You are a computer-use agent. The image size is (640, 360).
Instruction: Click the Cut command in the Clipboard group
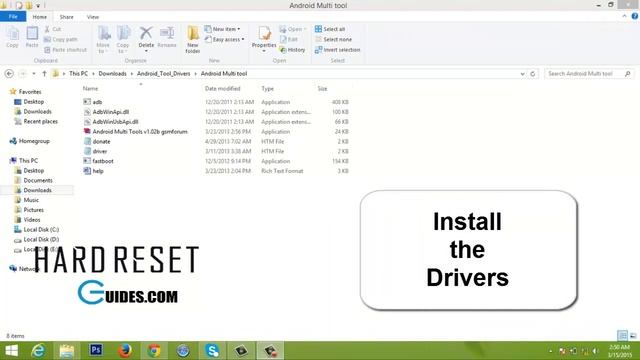point(53,29)
